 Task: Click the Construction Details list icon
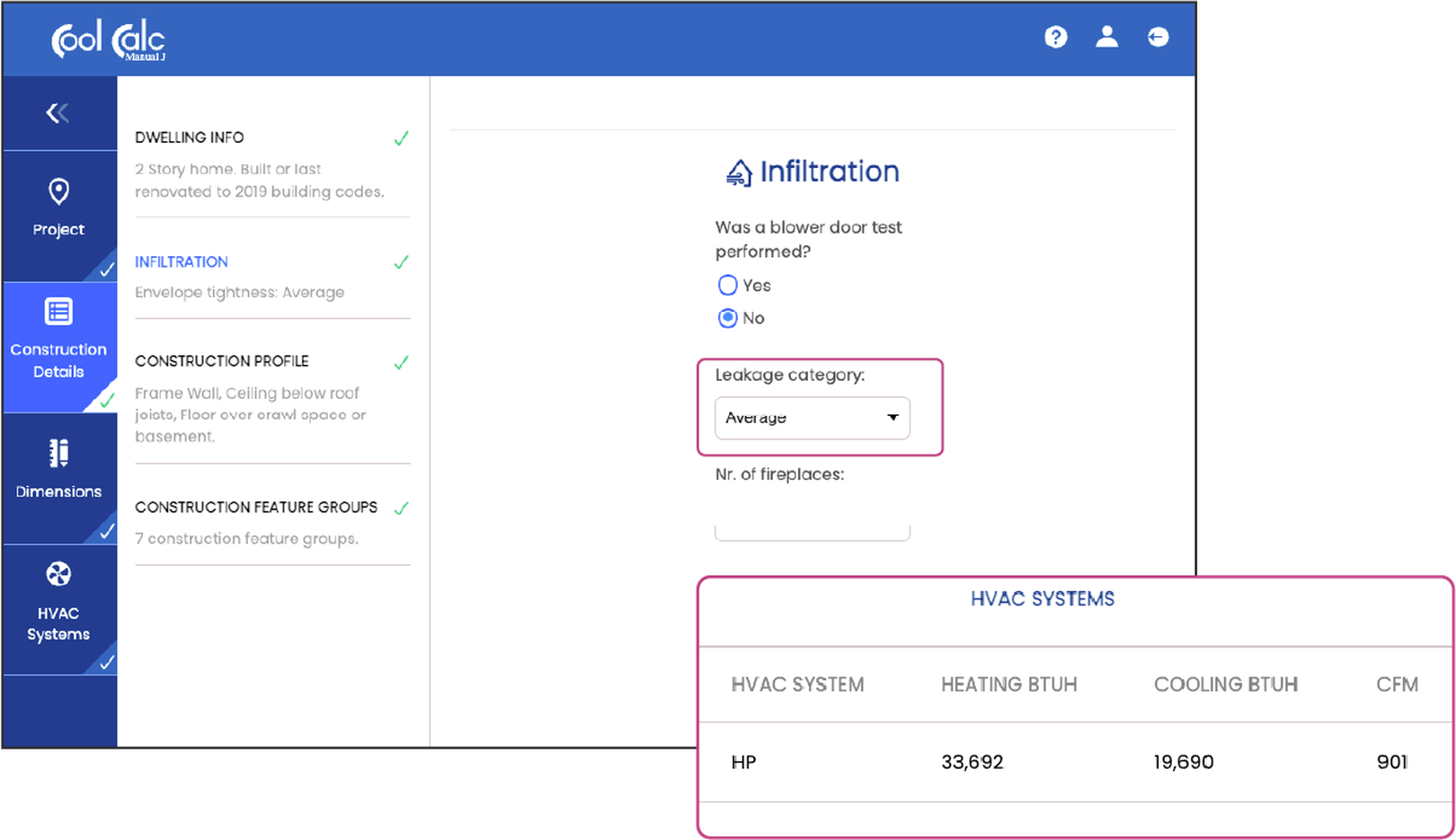[x=58, y=312]
